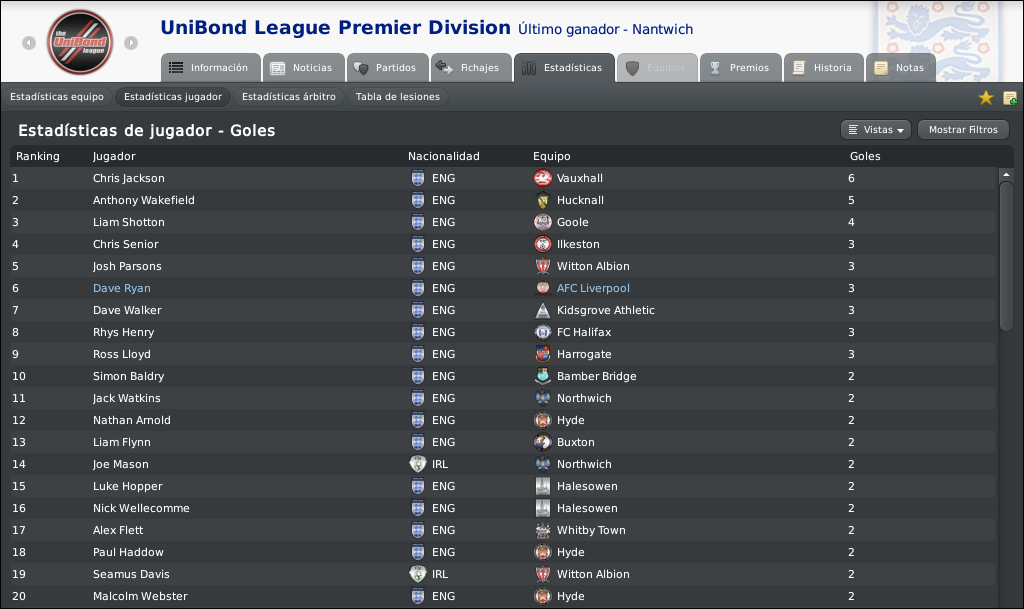Image resolution: width=1024 pixels, height=609 pixels.
Task: Switch to the Fichajes tab
Action: click(x=471, y=68)
